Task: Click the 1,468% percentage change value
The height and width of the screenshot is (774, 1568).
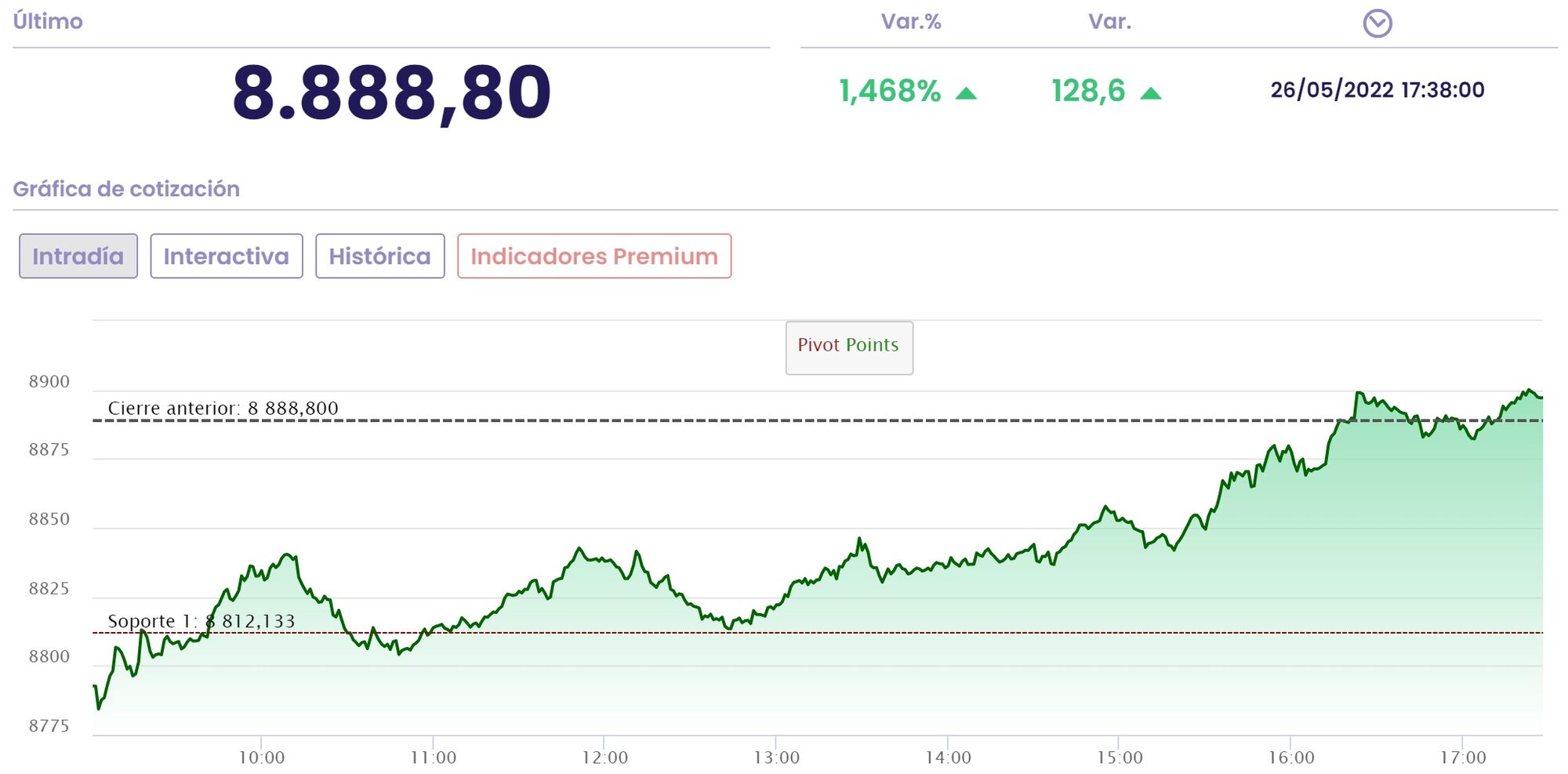Action: 890,91
